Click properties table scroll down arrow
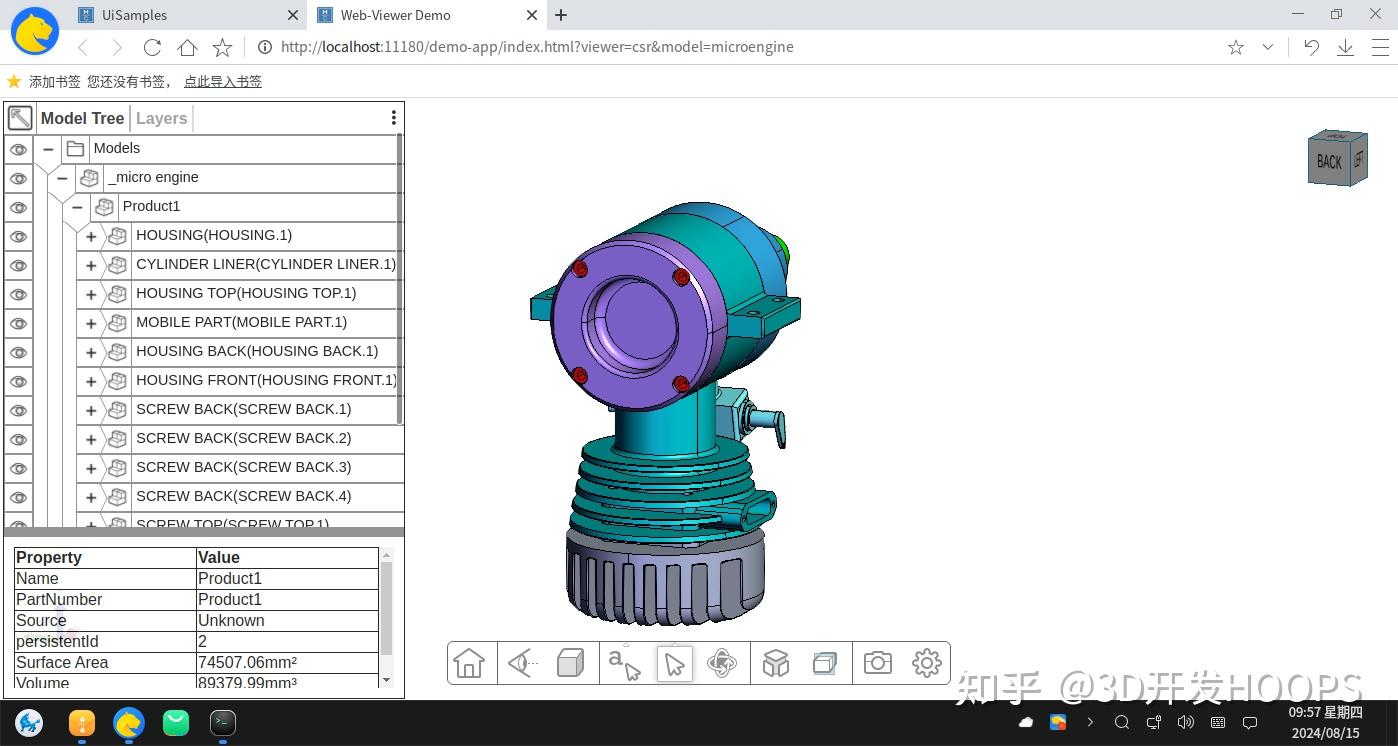 click(386, 680)
